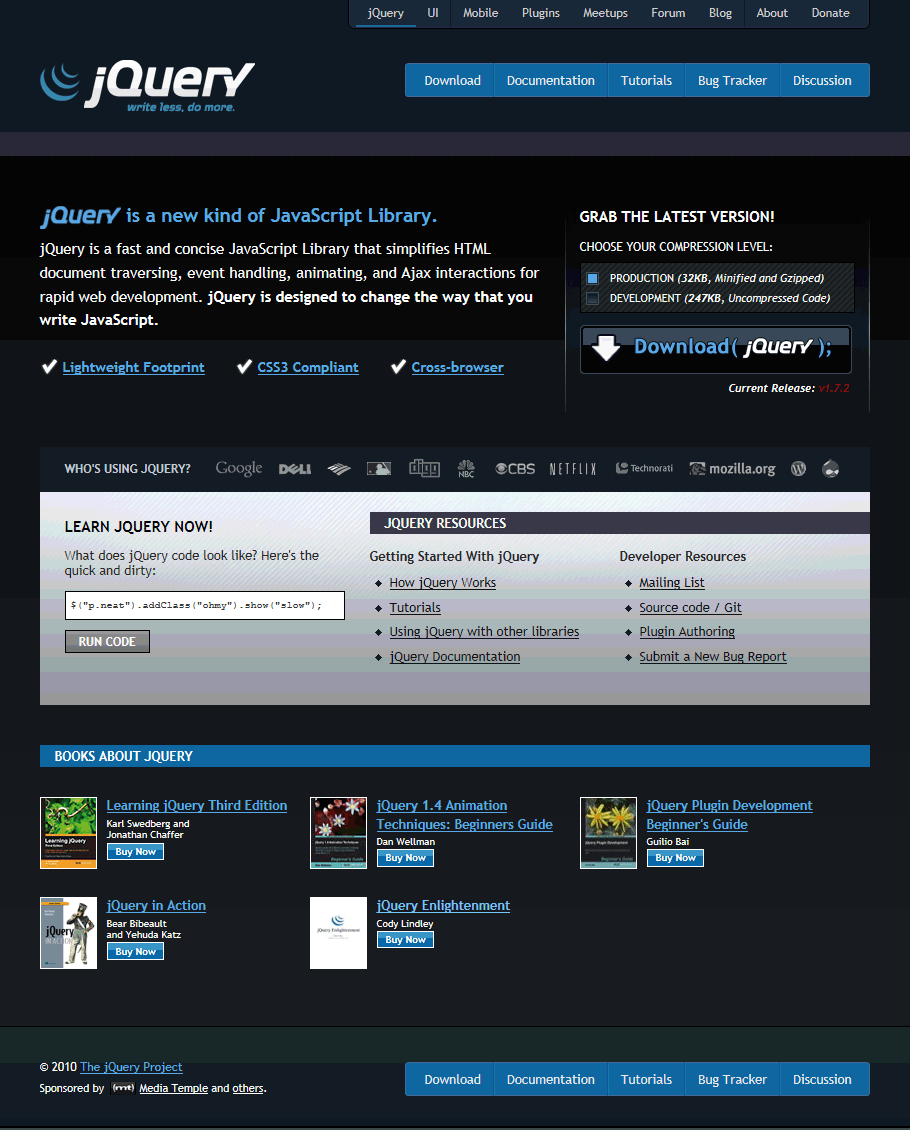Select the MLB logo
The image size is (910, 1130).
click(x=379, y=468)
